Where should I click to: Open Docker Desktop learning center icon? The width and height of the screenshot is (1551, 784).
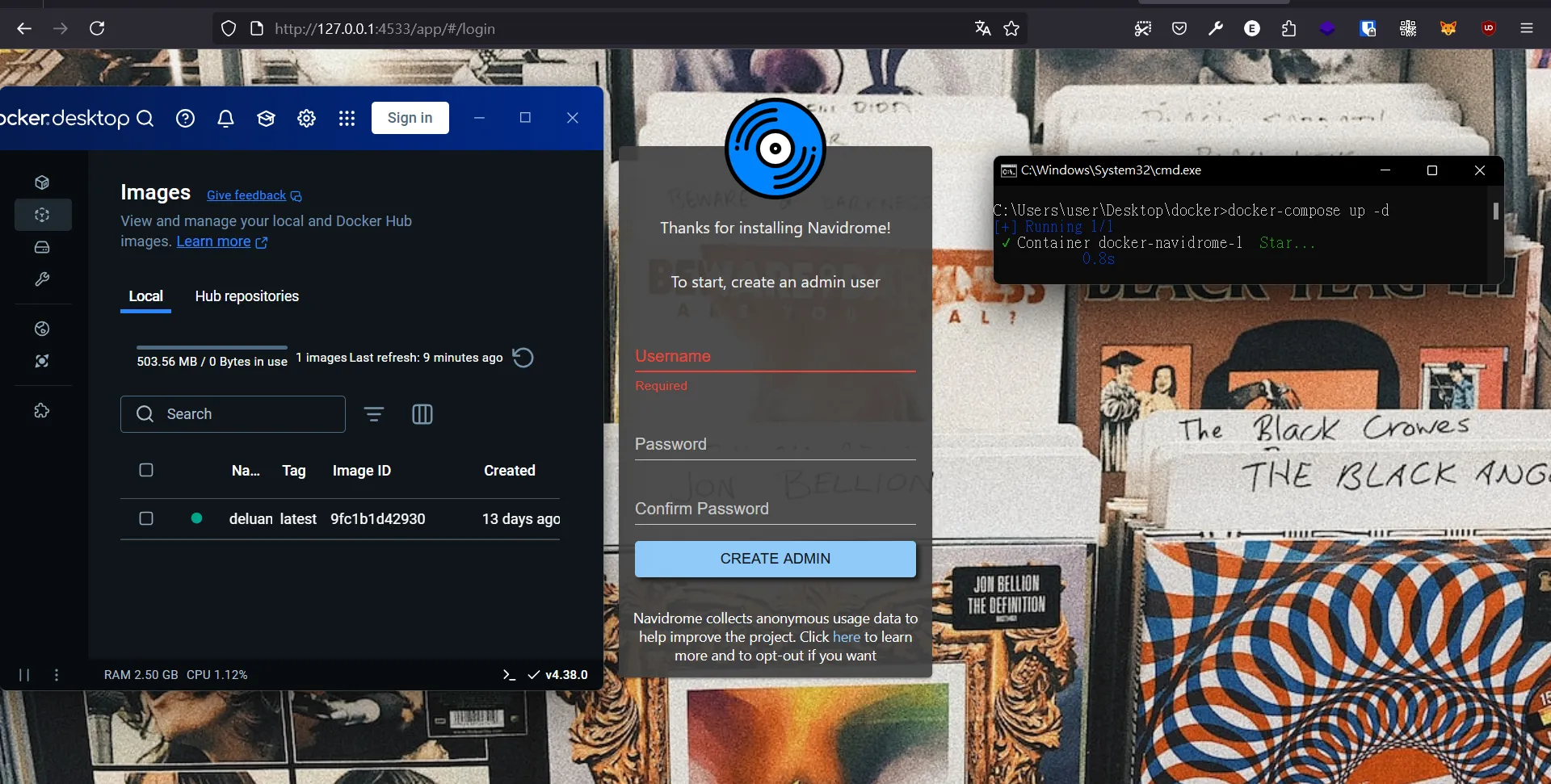(266, 119)
